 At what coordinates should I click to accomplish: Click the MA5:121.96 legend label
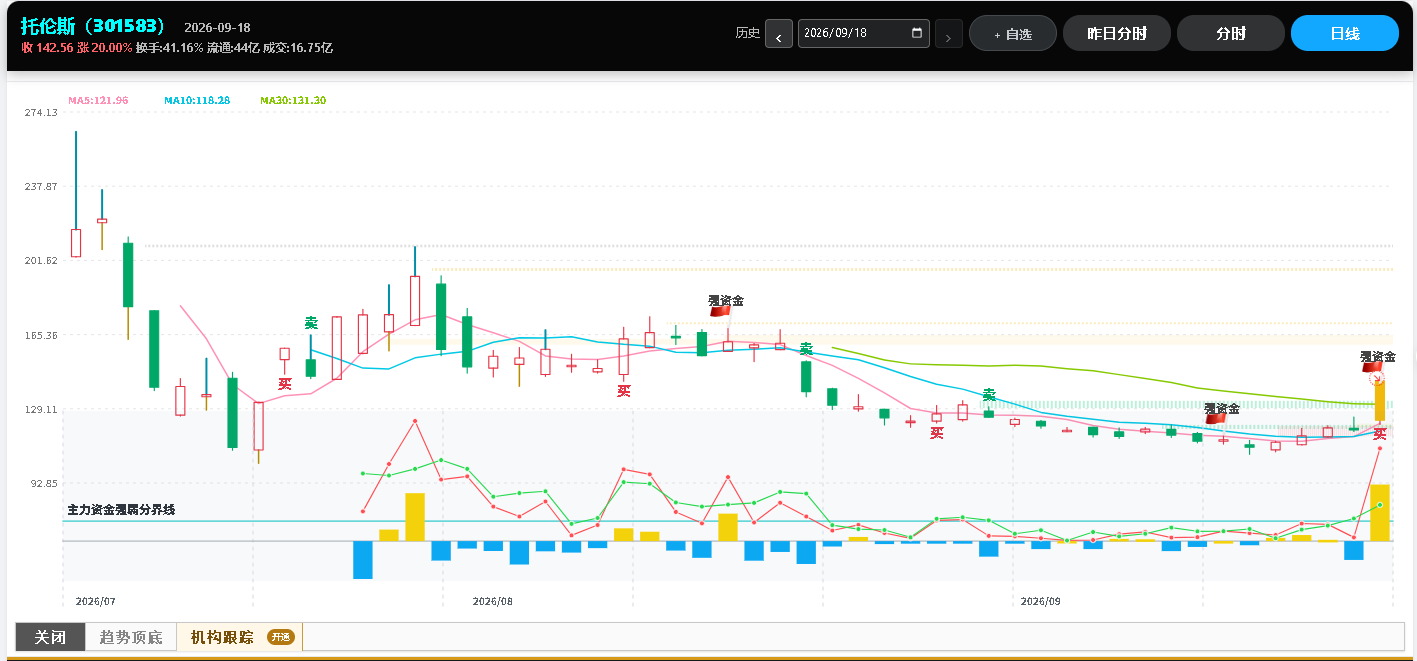(x=98, y=101)
